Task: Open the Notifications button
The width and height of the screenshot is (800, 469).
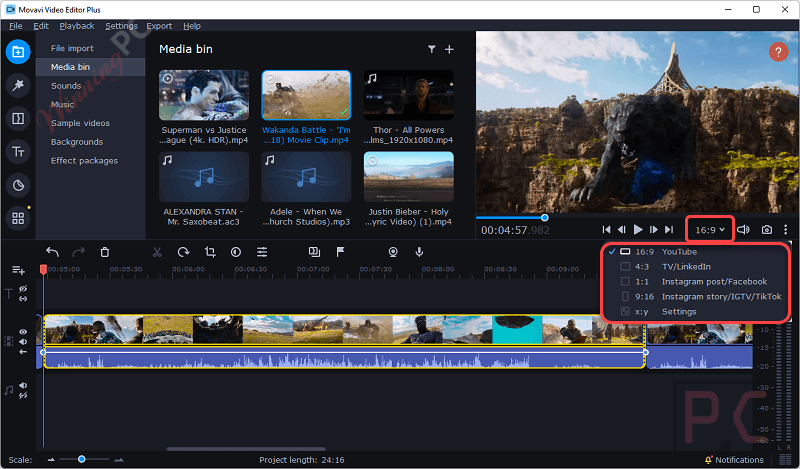Action: pos(734,460)
